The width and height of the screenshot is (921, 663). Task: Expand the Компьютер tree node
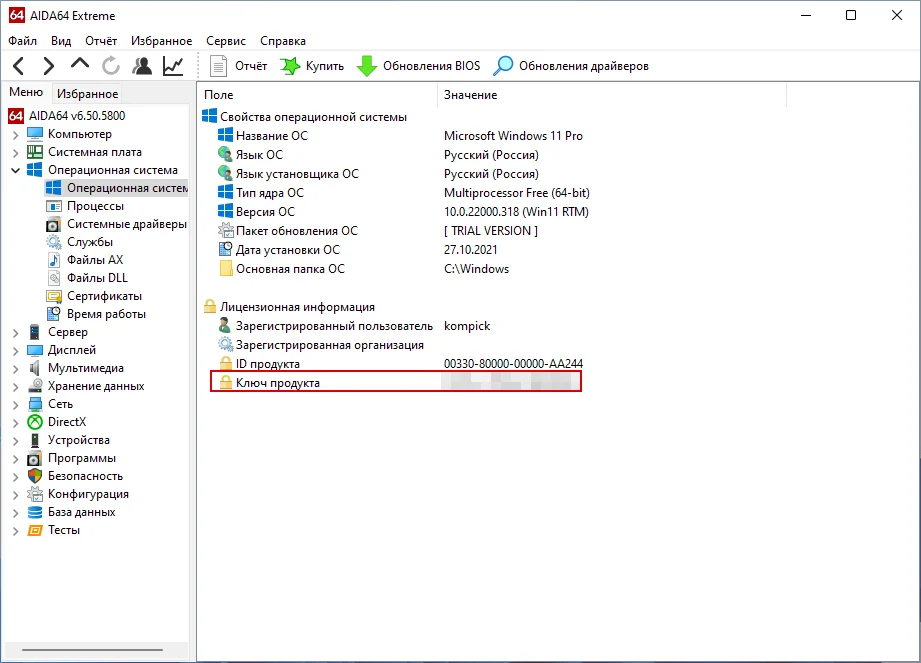click(x=15, y=134)
